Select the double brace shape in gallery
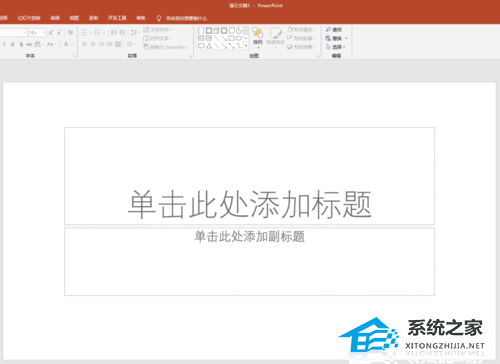 [201, 31]
